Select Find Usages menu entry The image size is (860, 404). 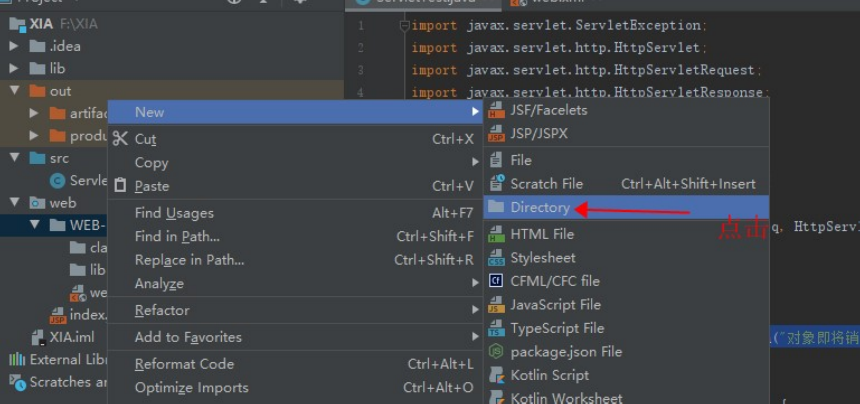coord(295,213)
